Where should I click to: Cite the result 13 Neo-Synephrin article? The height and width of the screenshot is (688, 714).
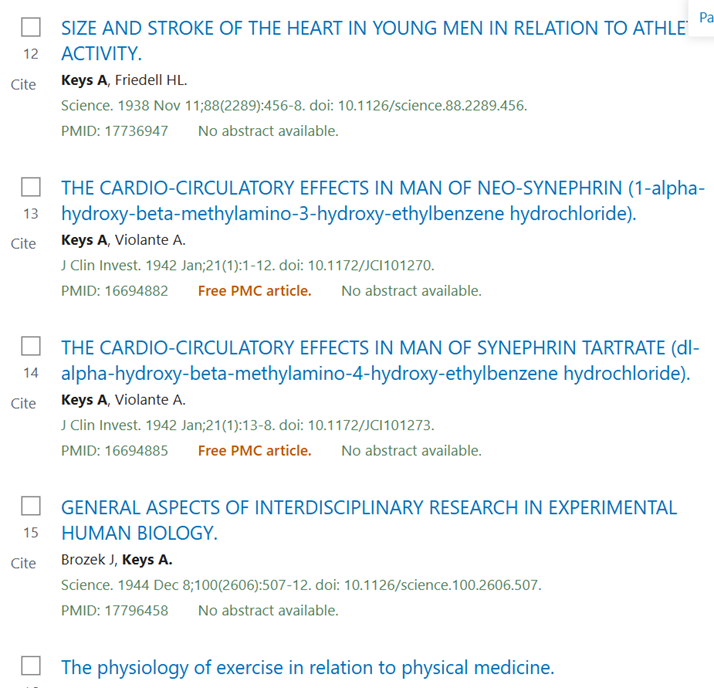click(23, 244)
